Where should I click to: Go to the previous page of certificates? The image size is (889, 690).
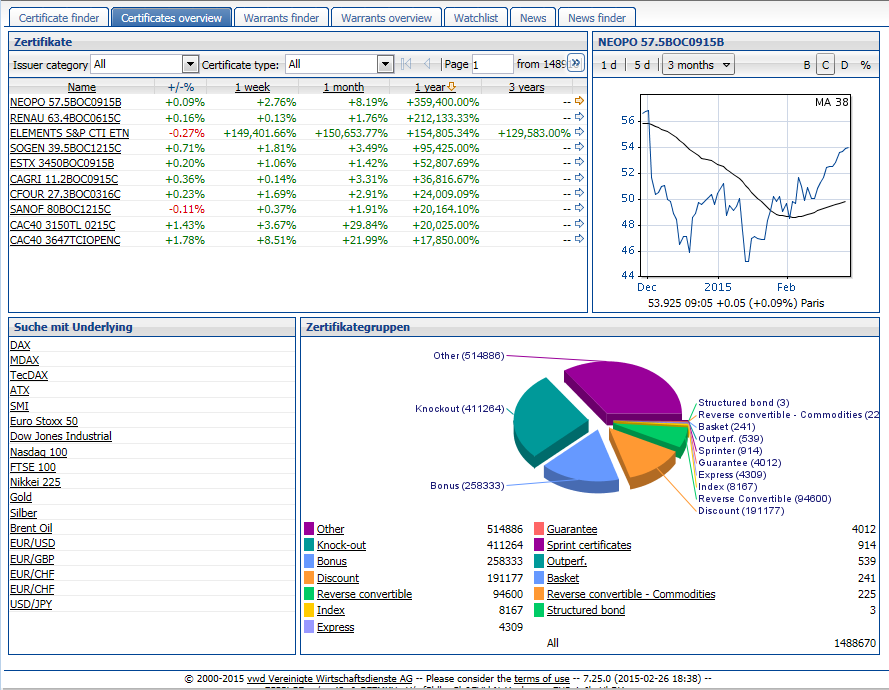[427, 64]
